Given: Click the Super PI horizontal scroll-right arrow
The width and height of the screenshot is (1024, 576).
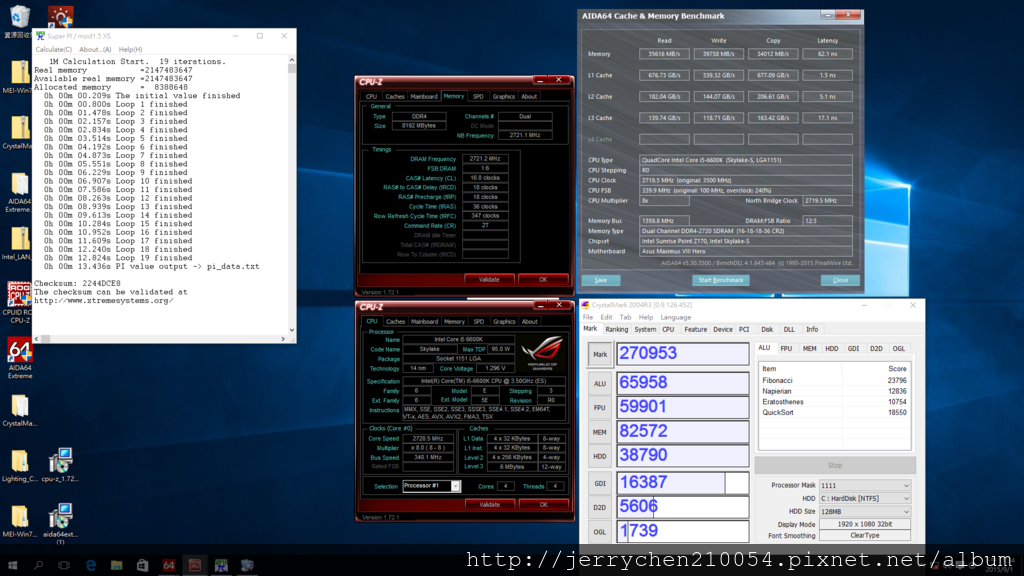Looking at the screenshot, I should pos(283,339).
